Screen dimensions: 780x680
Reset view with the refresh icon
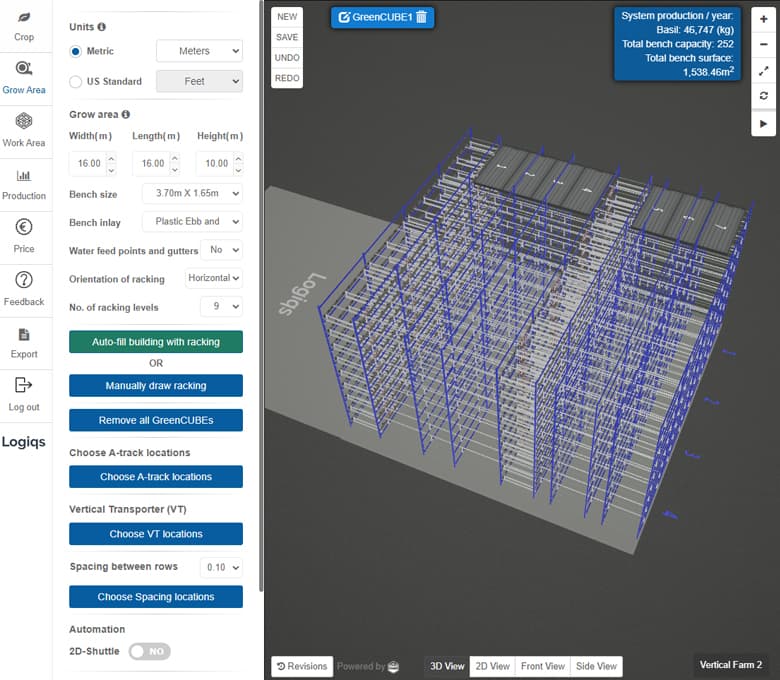click(x=764, y=96)
